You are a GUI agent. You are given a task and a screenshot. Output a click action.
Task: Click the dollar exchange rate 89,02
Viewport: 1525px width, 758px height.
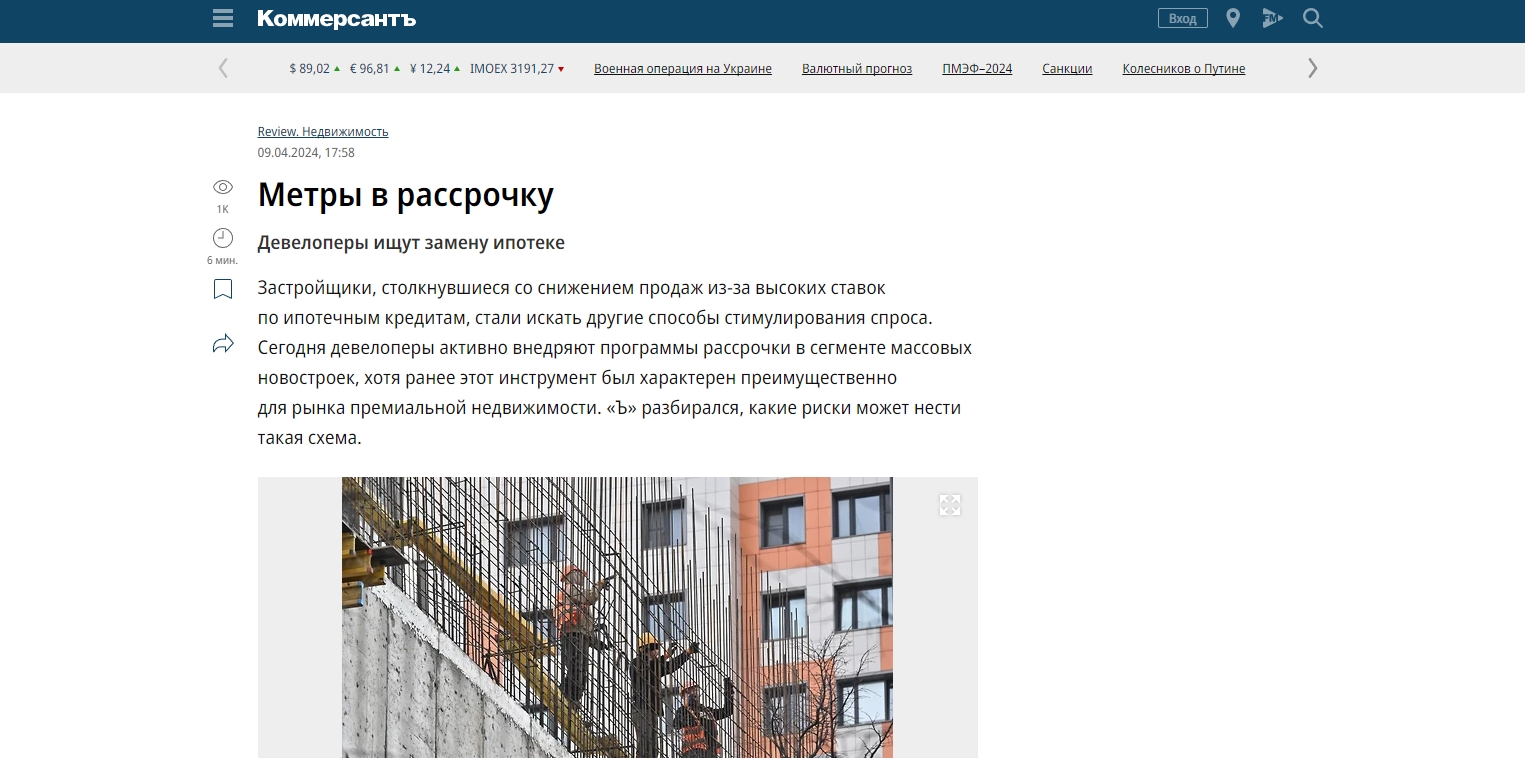click(x=309, y=68)
